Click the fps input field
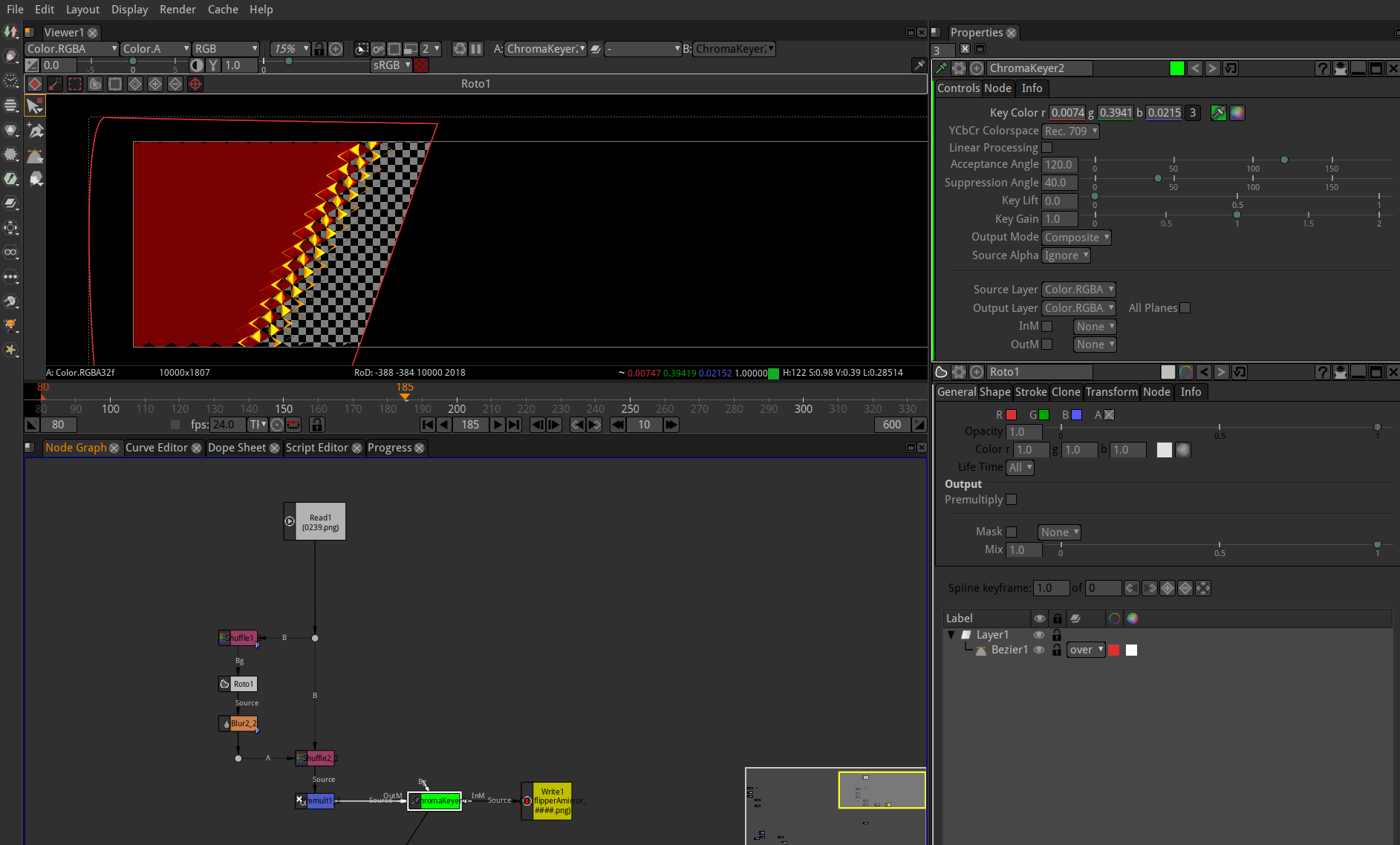 coord(227,425)
